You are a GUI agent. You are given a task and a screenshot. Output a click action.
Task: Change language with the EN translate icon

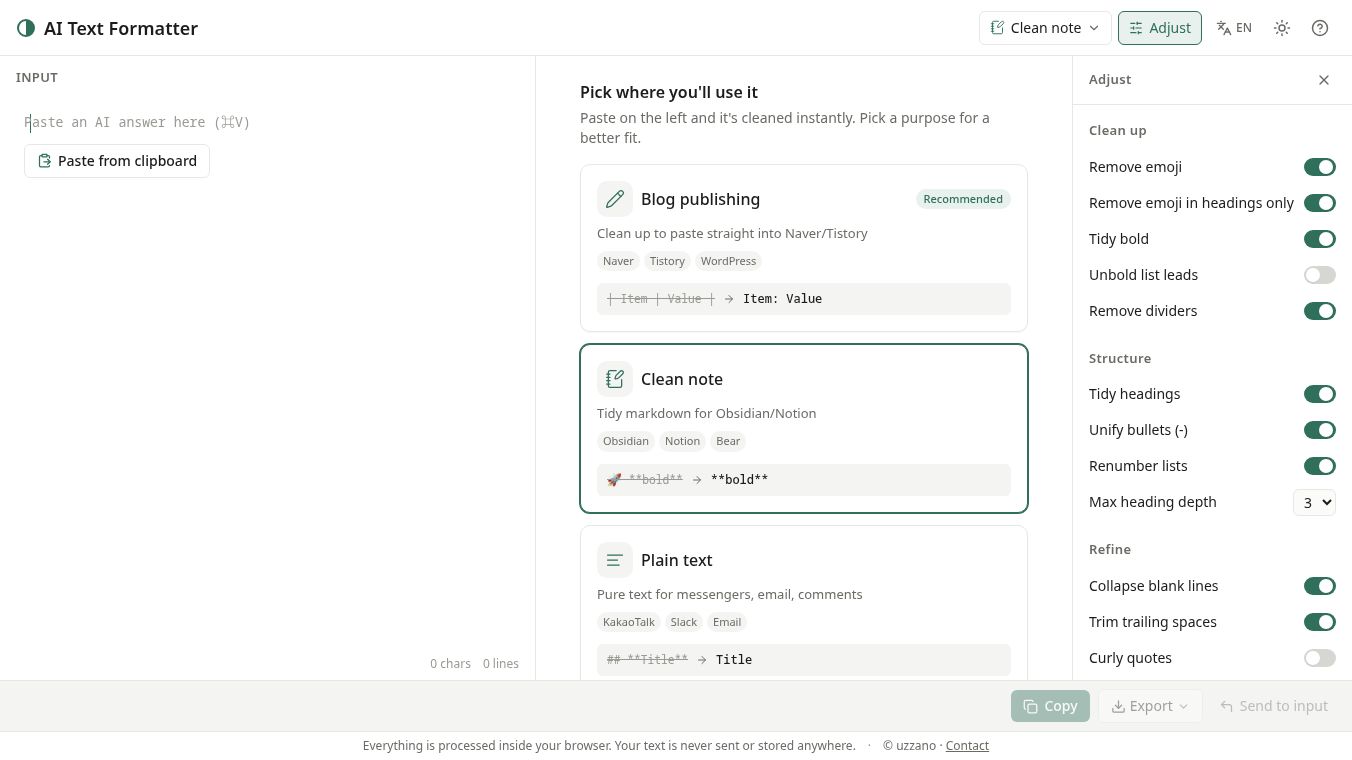1234,28
